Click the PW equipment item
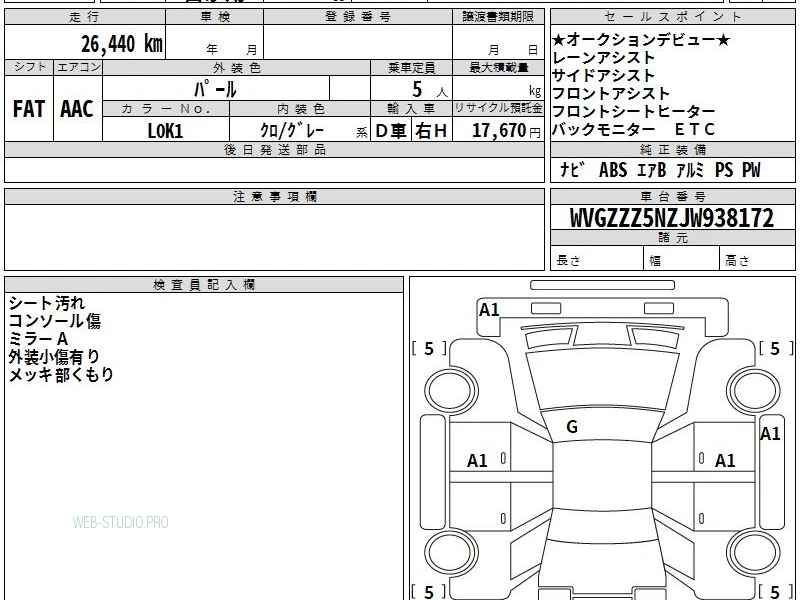800x600 pixels. (751, 170)
